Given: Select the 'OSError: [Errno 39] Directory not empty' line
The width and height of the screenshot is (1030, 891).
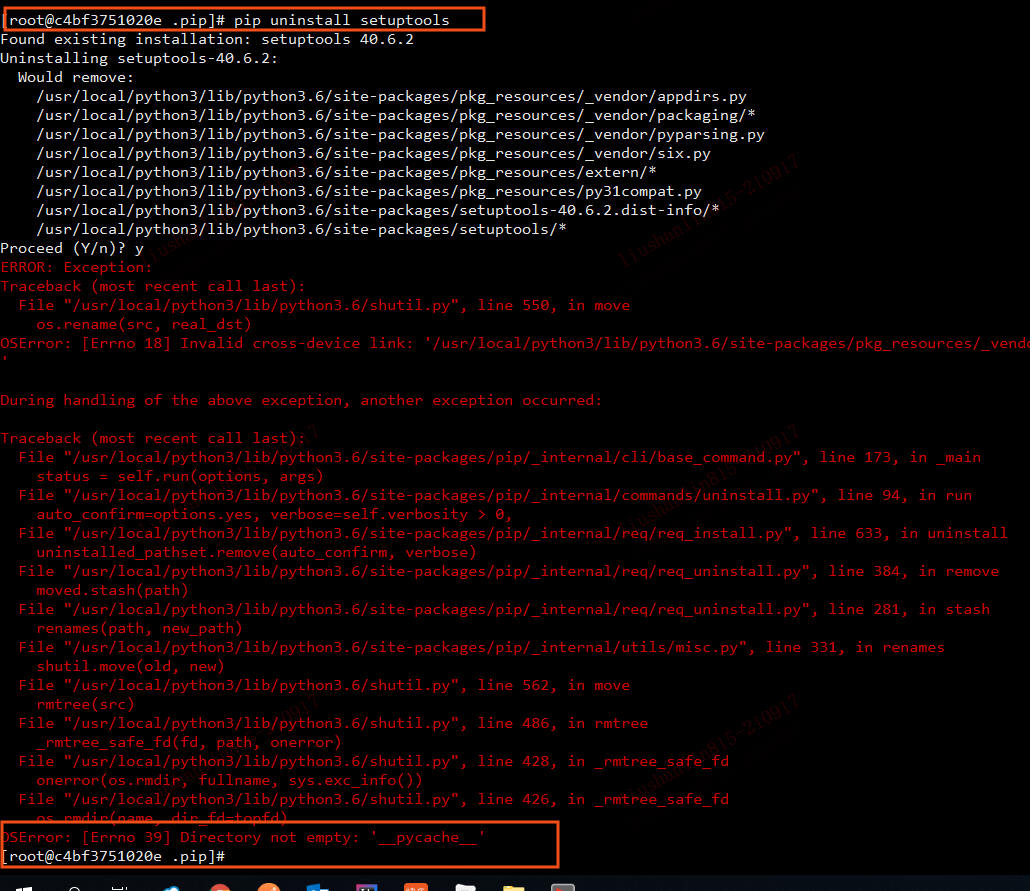Looking at the screenshot, I should point(243,838).
